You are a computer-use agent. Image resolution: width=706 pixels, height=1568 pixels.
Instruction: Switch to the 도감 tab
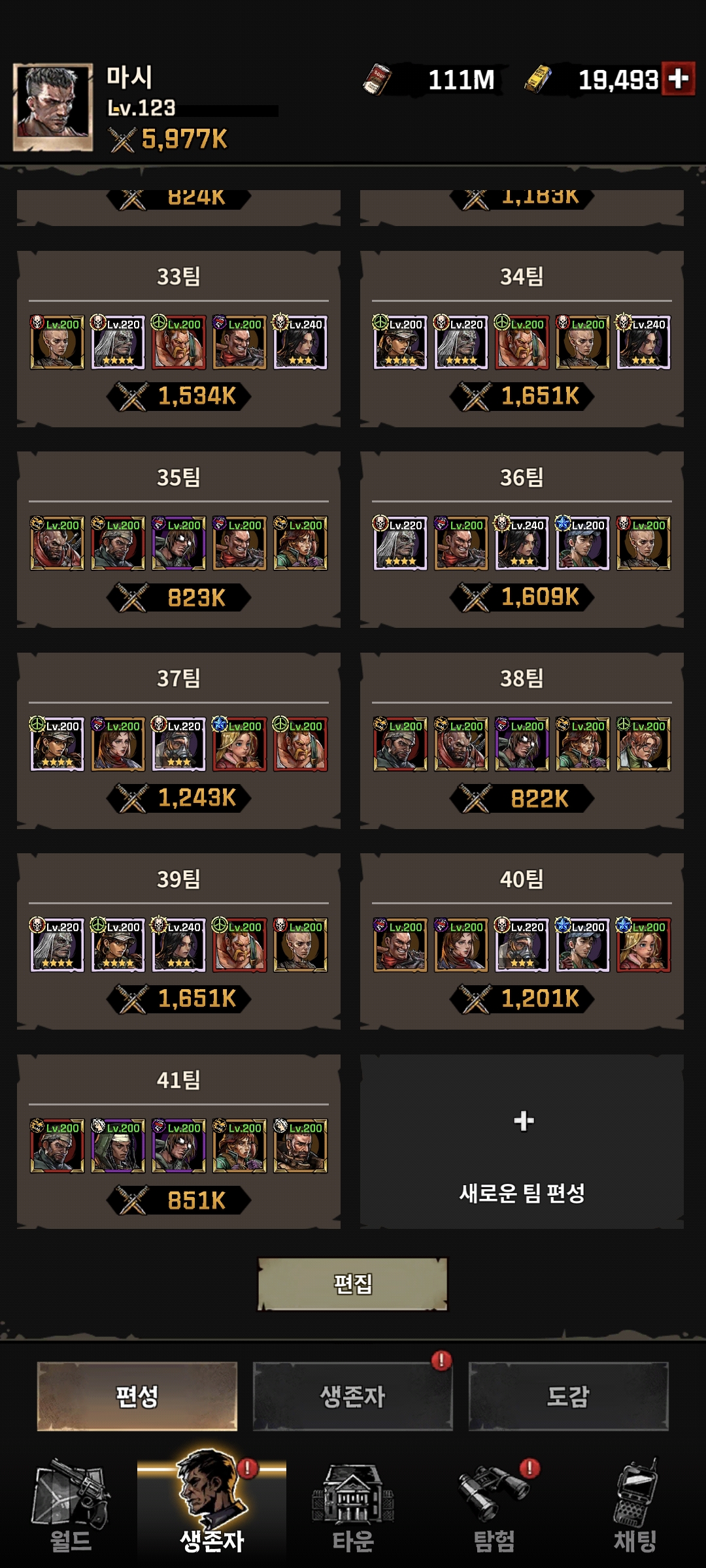tap(568, 1396)
